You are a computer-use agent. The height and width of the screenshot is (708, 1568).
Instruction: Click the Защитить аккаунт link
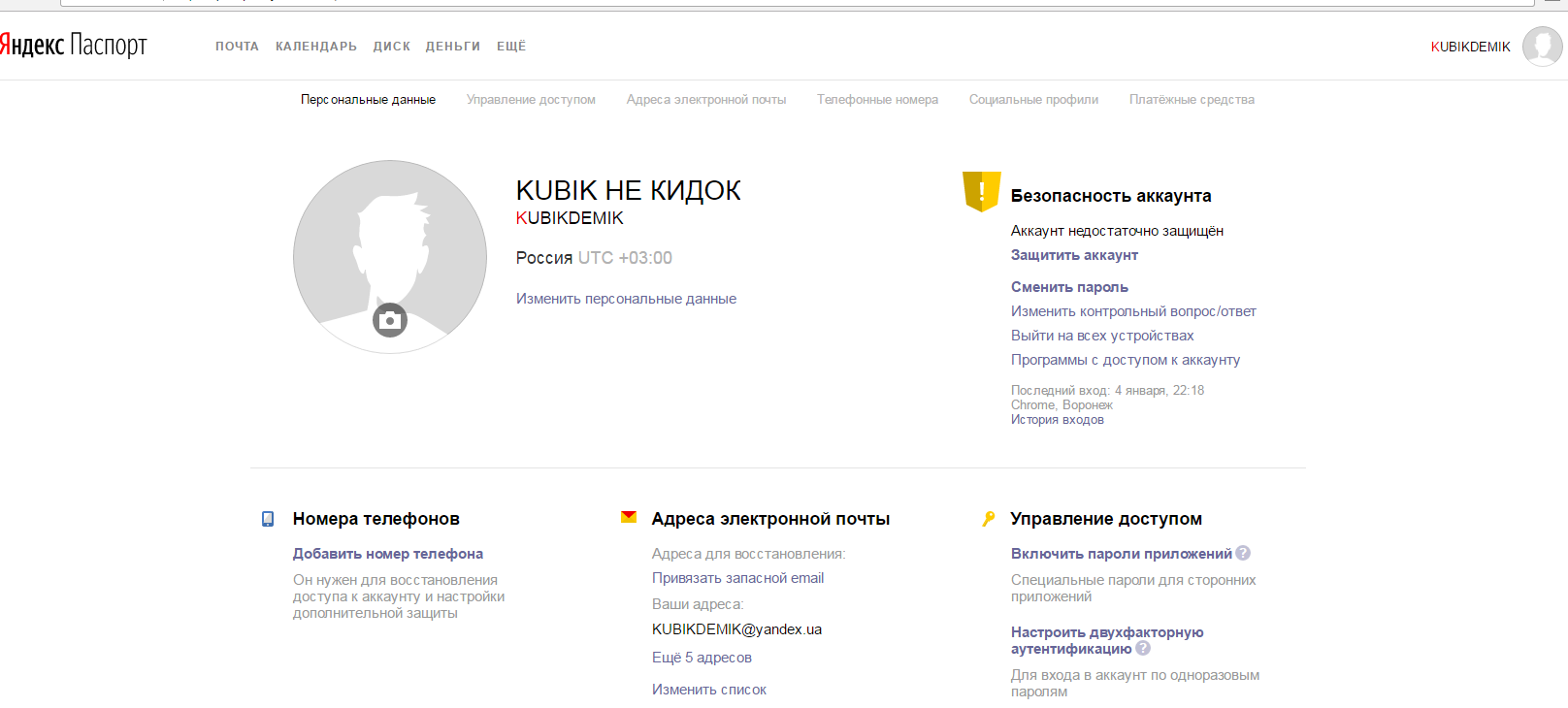[1075, 255]
